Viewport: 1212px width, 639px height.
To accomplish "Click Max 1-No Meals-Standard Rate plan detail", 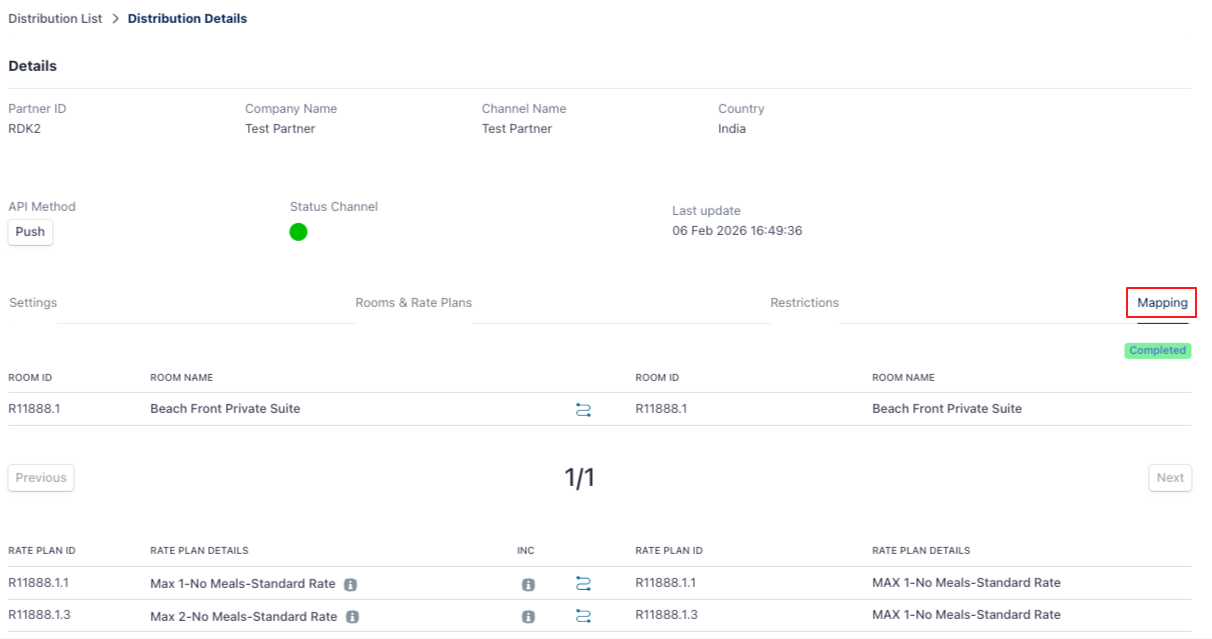I will (243, 584).
